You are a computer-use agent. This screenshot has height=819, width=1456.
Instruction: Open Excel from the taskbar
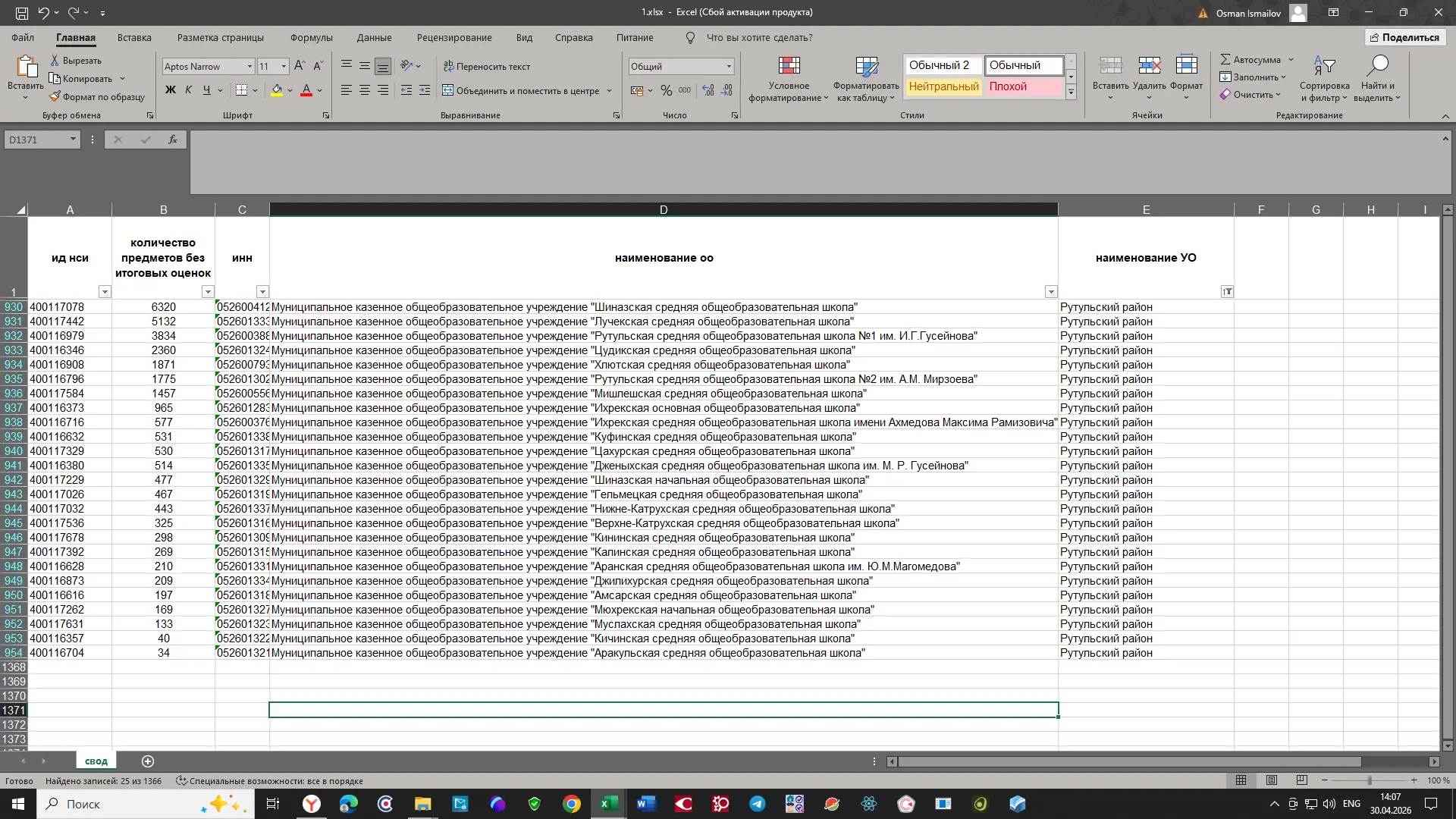pos(609,804)
